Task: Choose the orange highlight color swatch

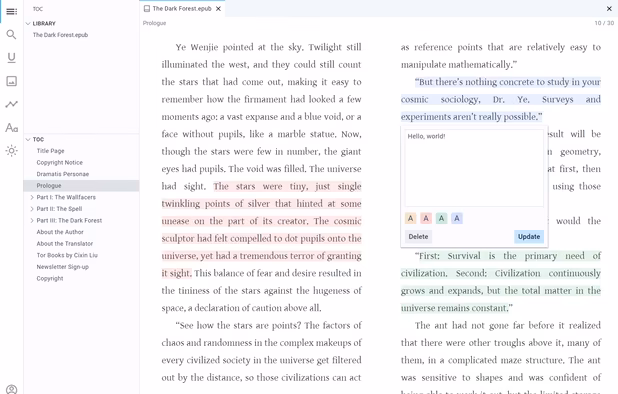Action: 410,218
